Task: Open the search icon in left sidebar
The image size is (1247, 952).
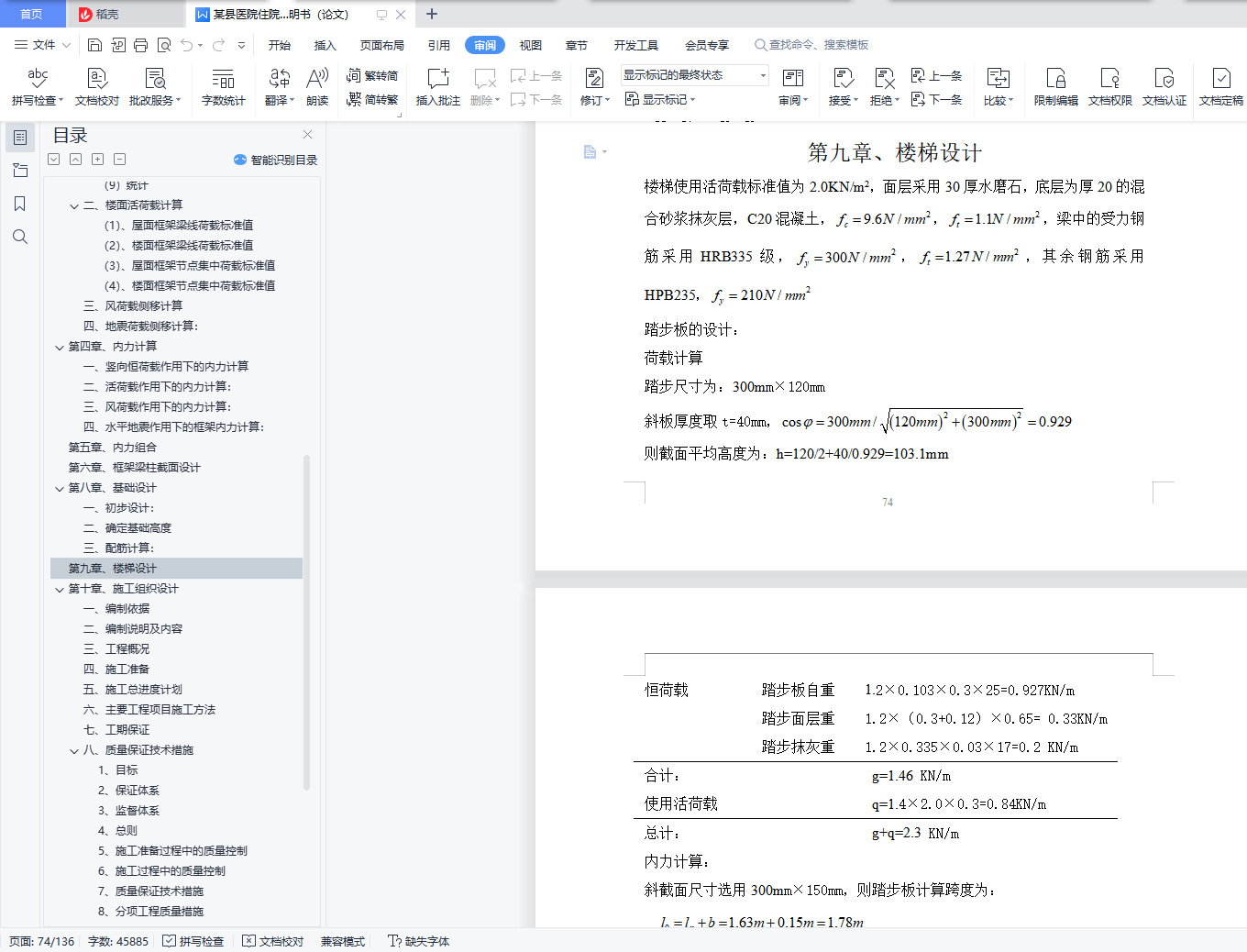Action: [20, 237]
